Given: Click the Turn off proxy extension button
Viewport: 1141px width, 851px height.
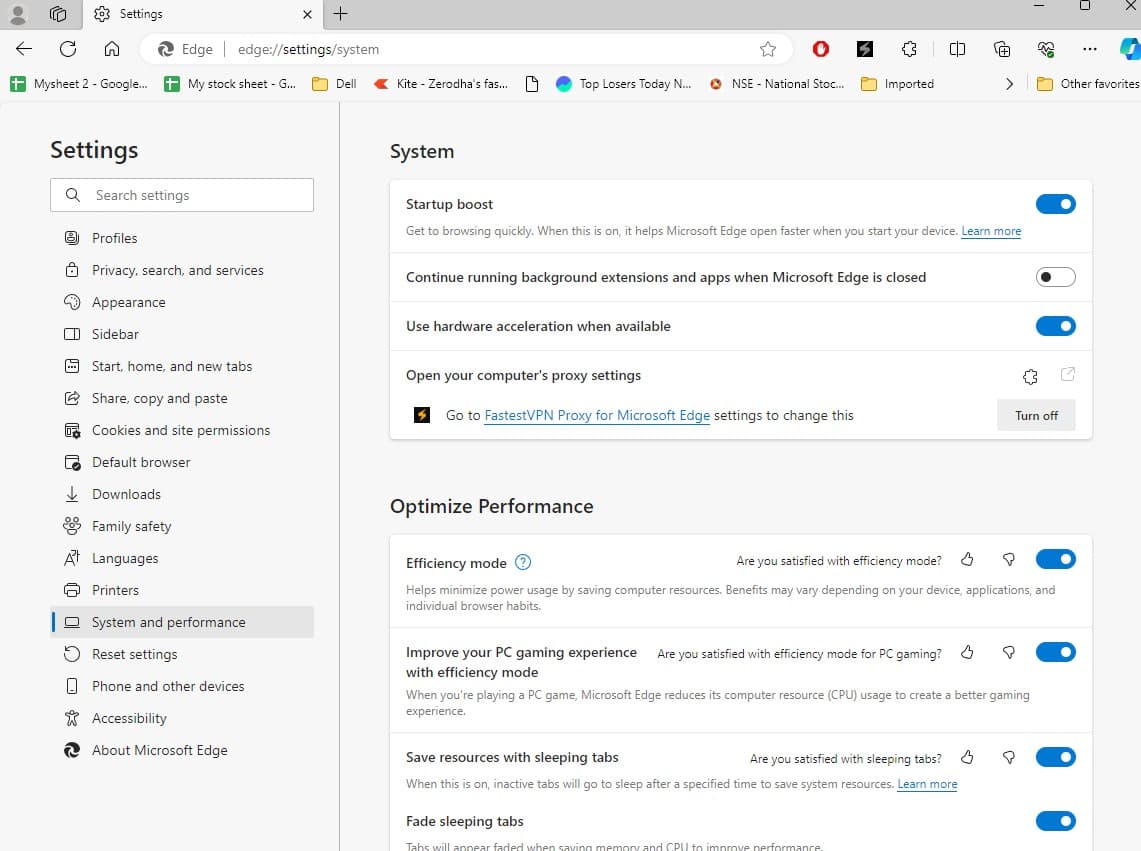Looking at the screenshot, I should 1036,415.
